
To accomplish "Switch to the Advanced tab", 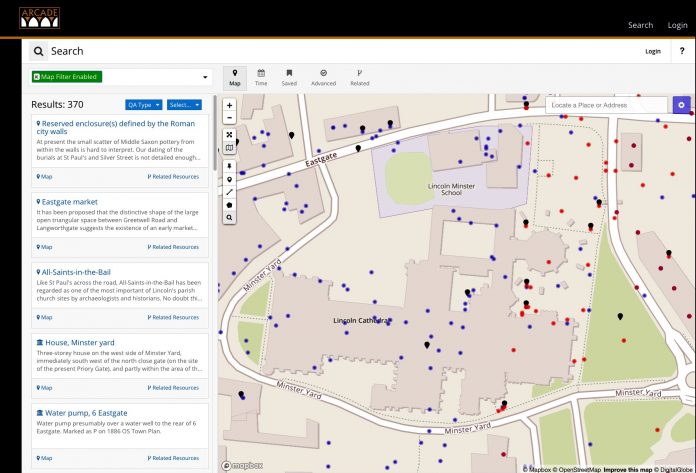I will coord(323,78).
